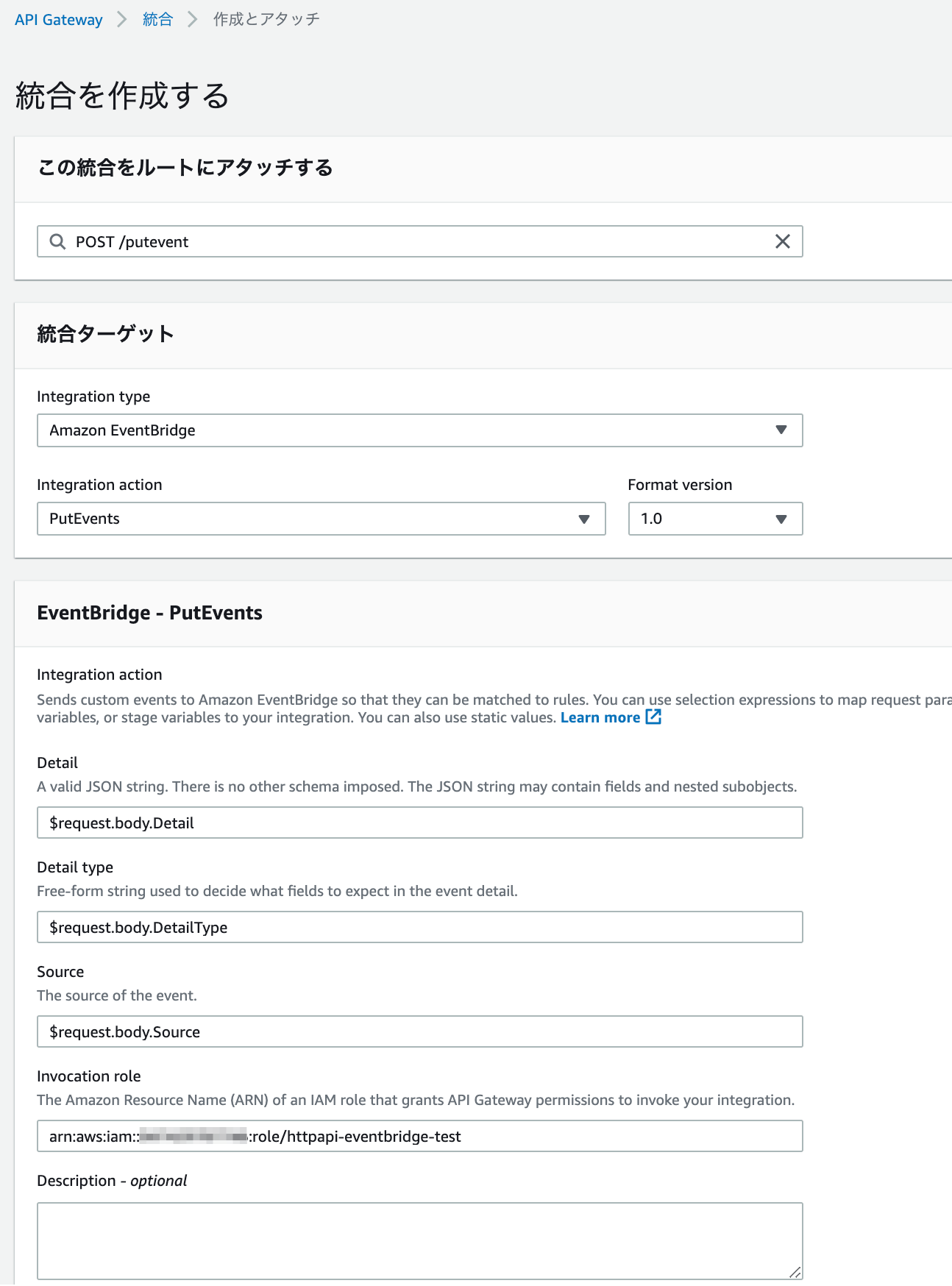Click the Detail field containing $request.body.Detail

point(419,823)
